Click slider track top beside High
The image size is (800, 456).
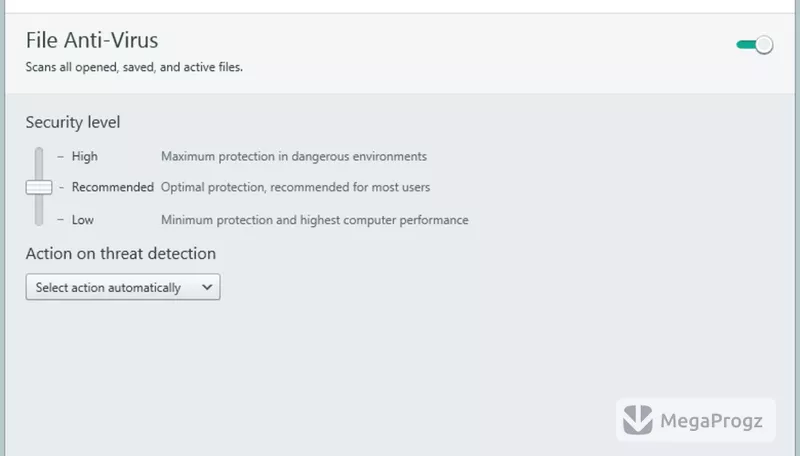click(x=39, y=156)
